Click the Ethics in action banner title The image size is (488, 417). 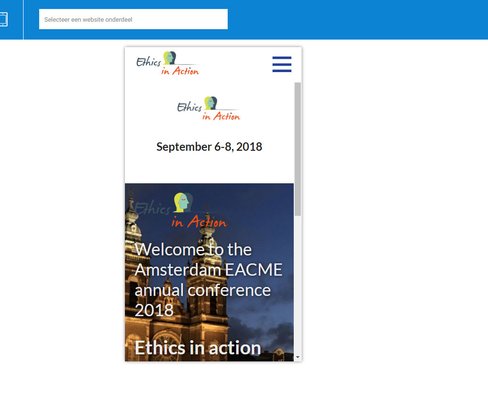tap(198, 348)
